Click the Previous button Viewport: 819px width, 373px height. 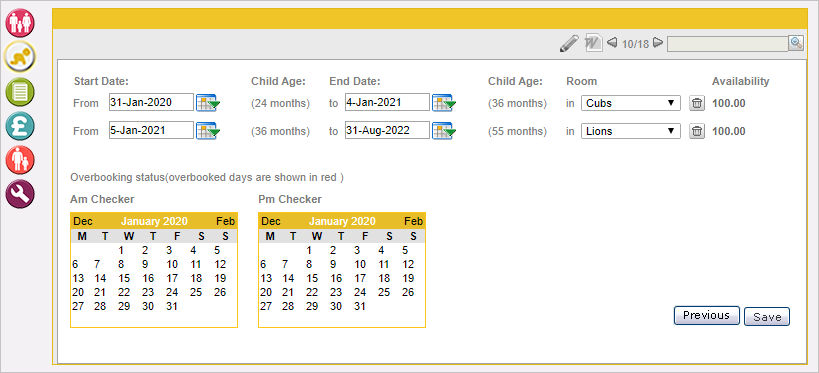[x=706, y=316]
